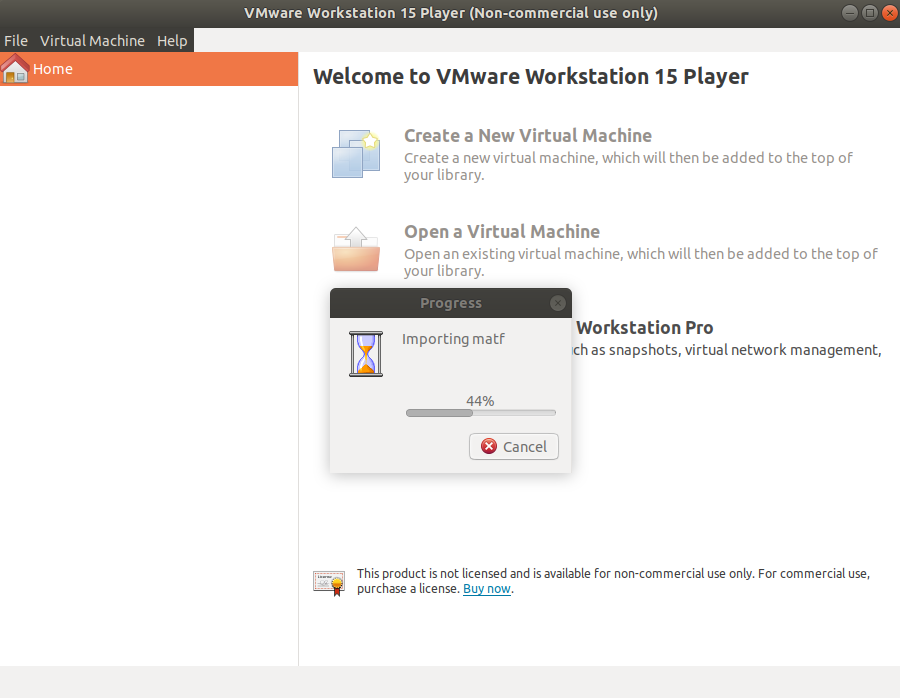
Task: Click the Create a New Virtual Machine heading
Action: (528, 135)
